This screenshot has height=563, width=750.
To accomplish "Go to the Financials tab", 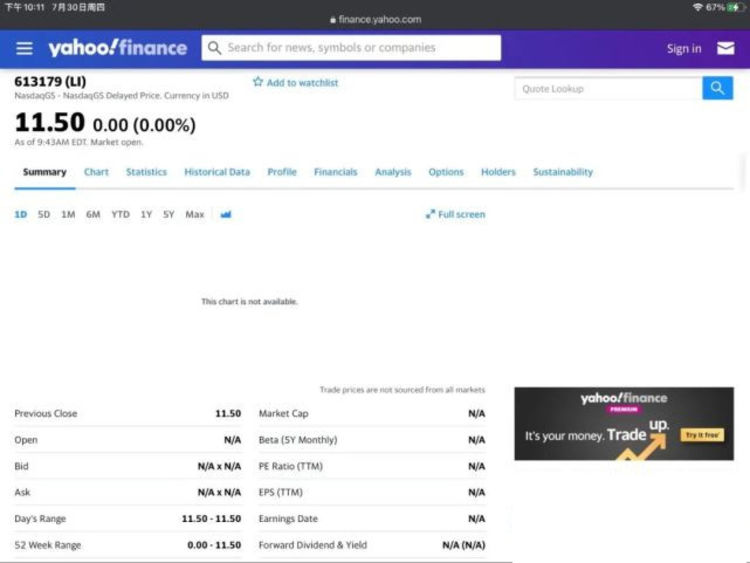I will click(x=335, y=172).
